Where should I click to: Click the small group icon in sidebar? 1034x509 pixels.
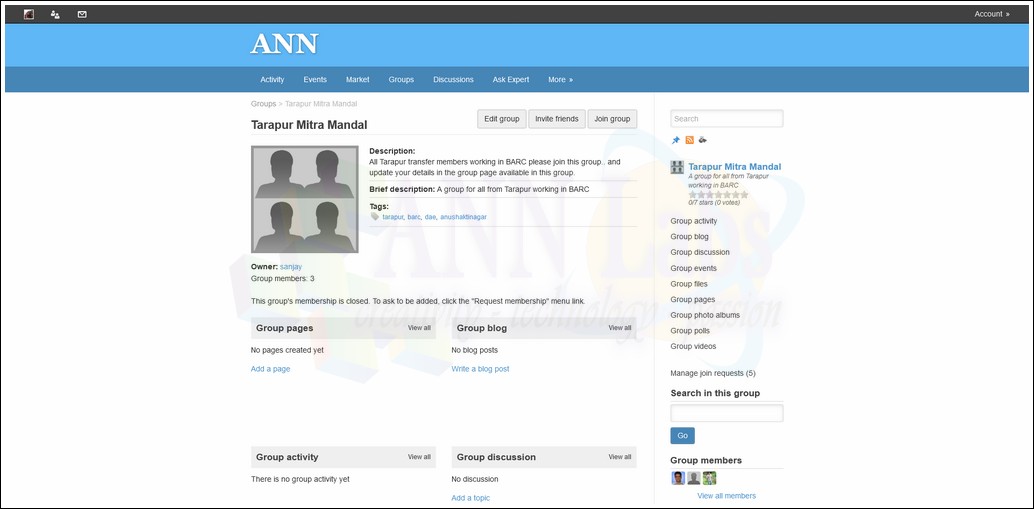(677, 167)
